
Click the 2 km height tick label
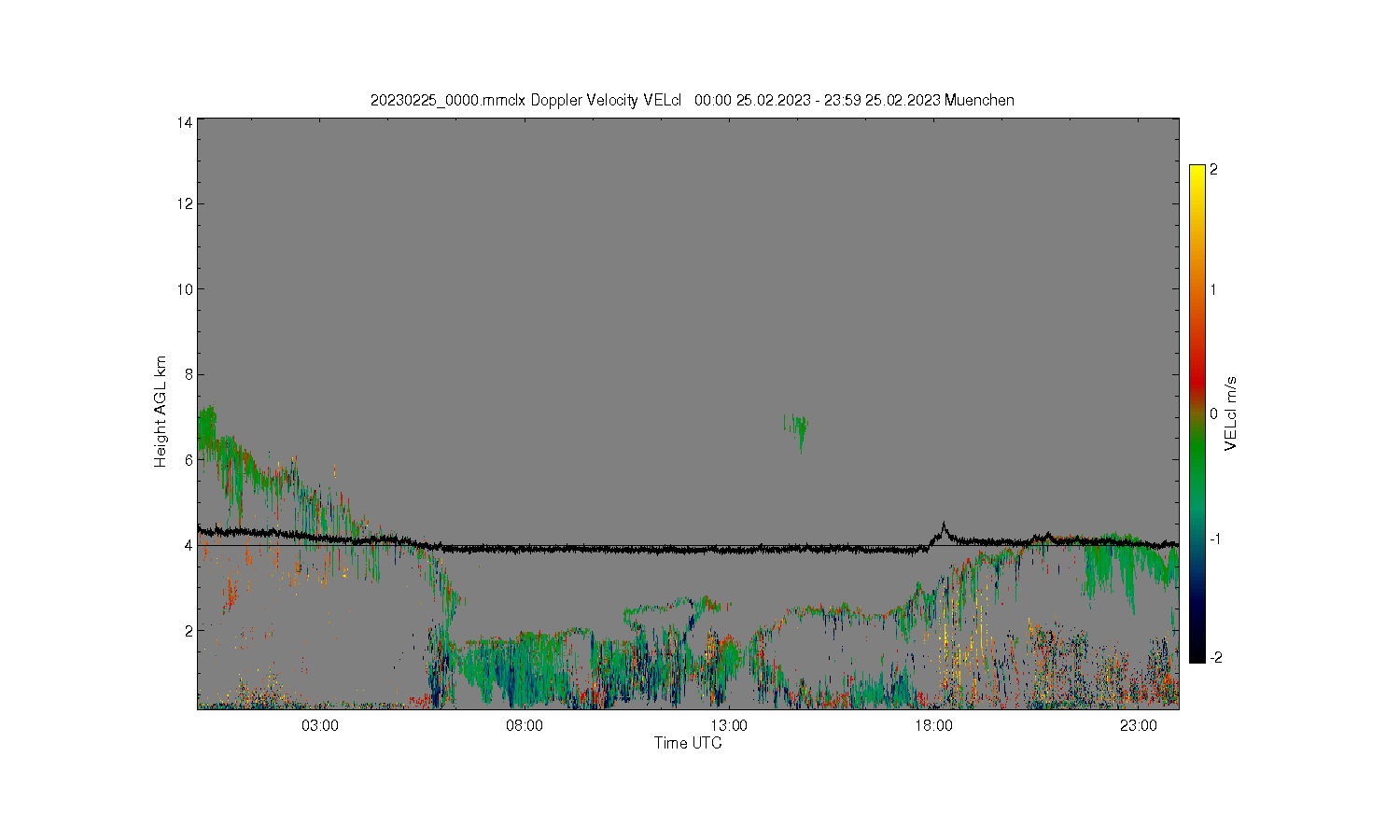189,631
